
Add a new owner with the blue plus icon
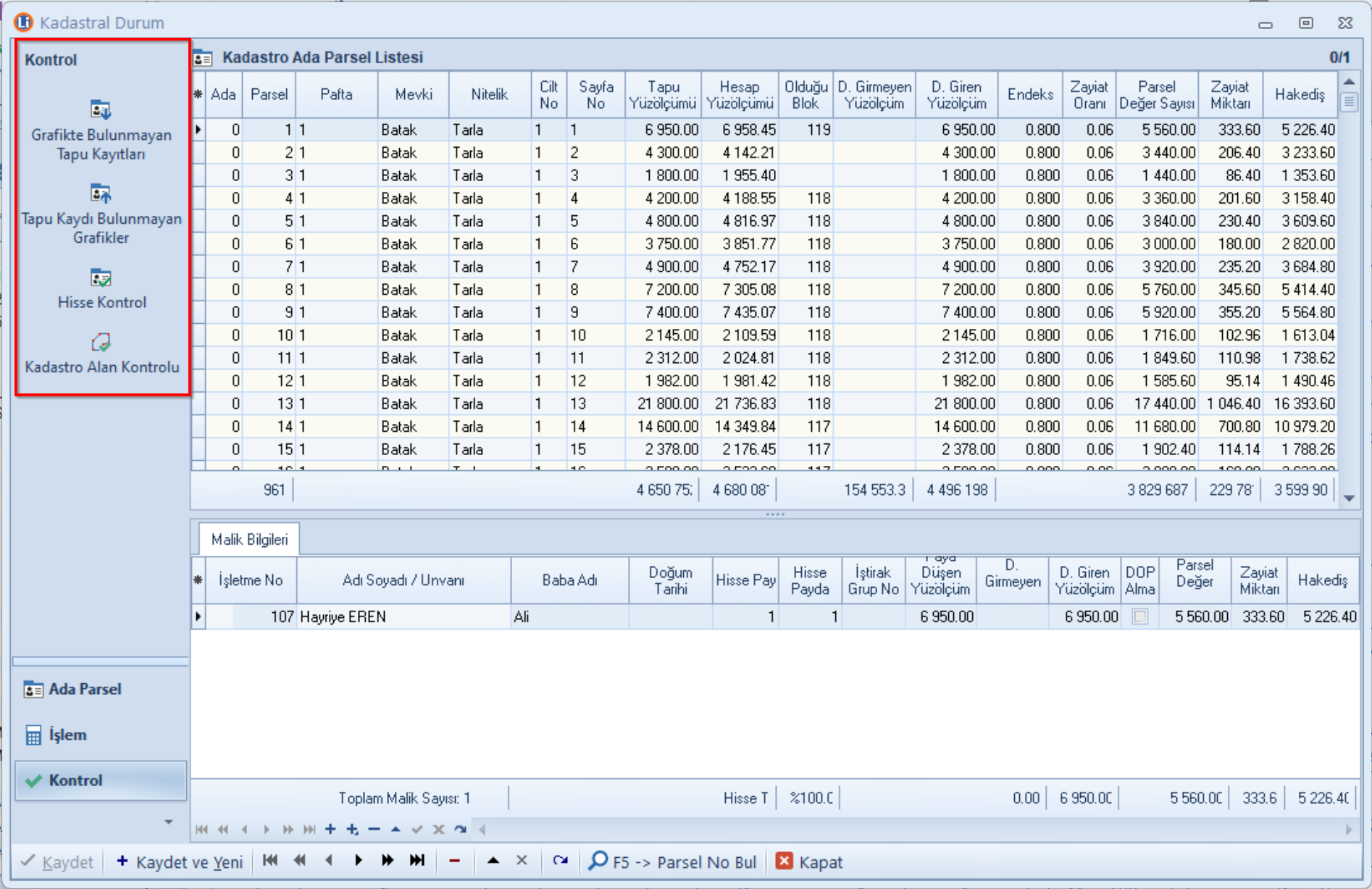tap(330, 830)
